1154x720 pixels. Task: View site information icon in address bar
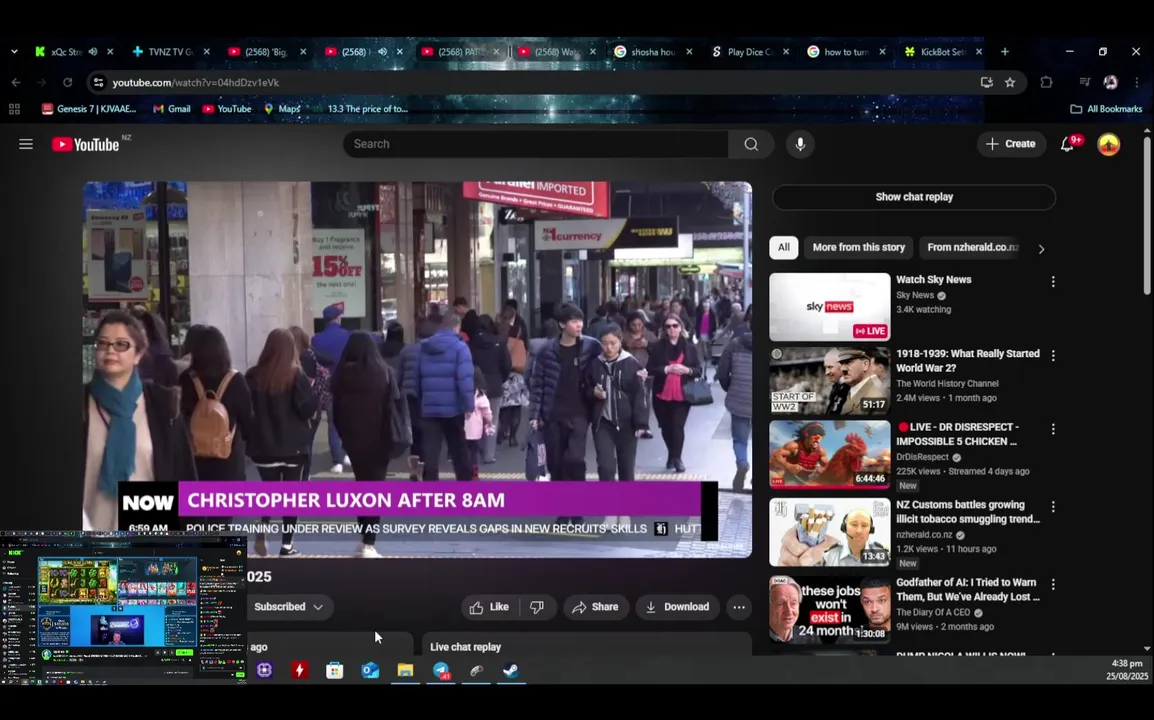click(x=99, y=82)
